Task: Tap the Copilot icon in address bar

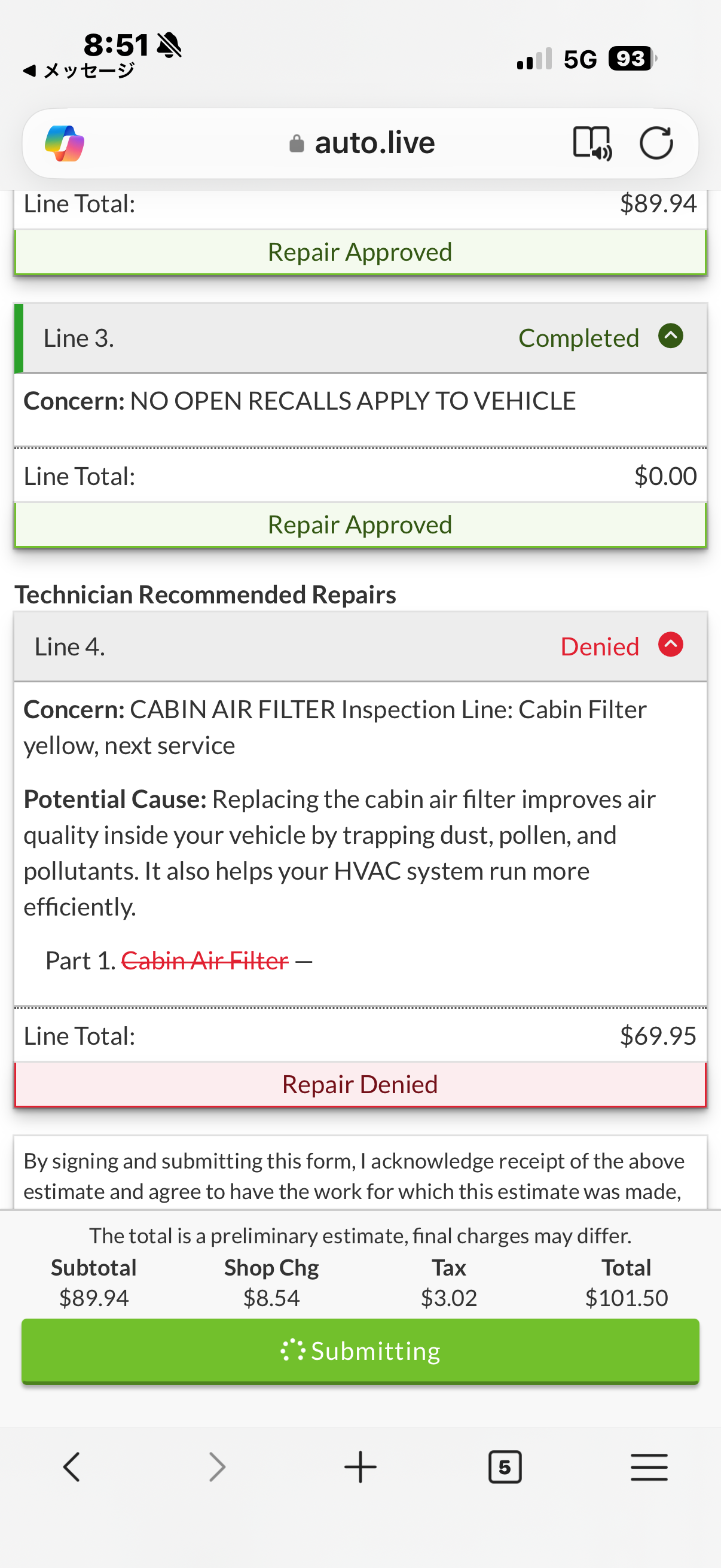Action: [x=65, y=144]
